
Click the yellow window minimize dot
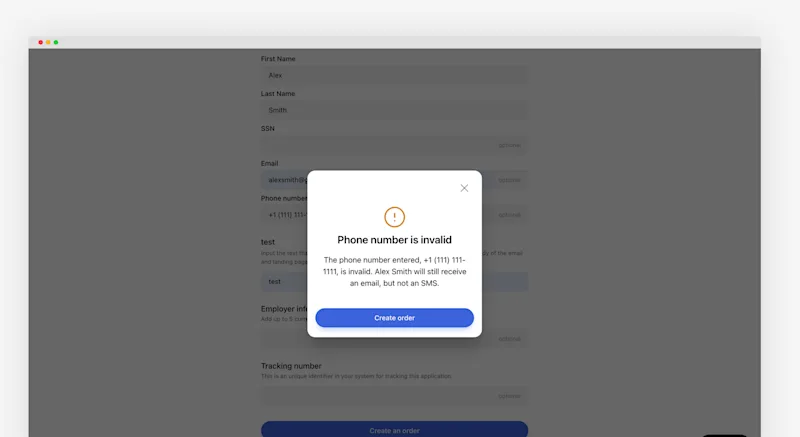(x=48, y=42)
